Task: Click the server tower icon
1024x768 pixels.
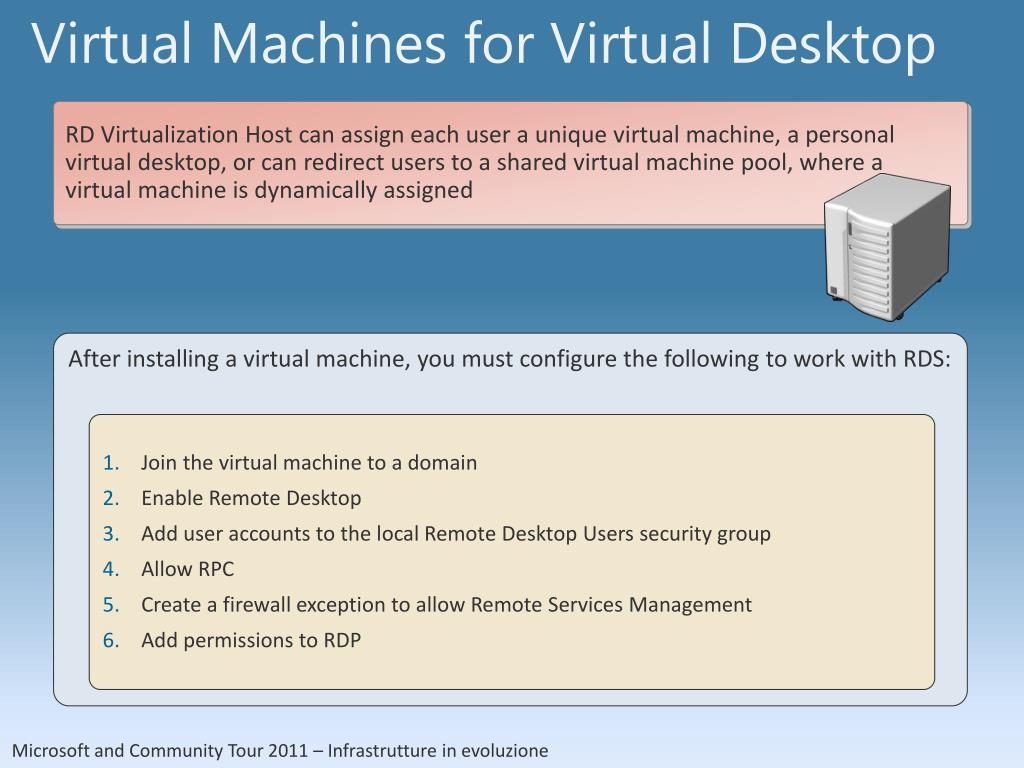Action: [887, 247]
